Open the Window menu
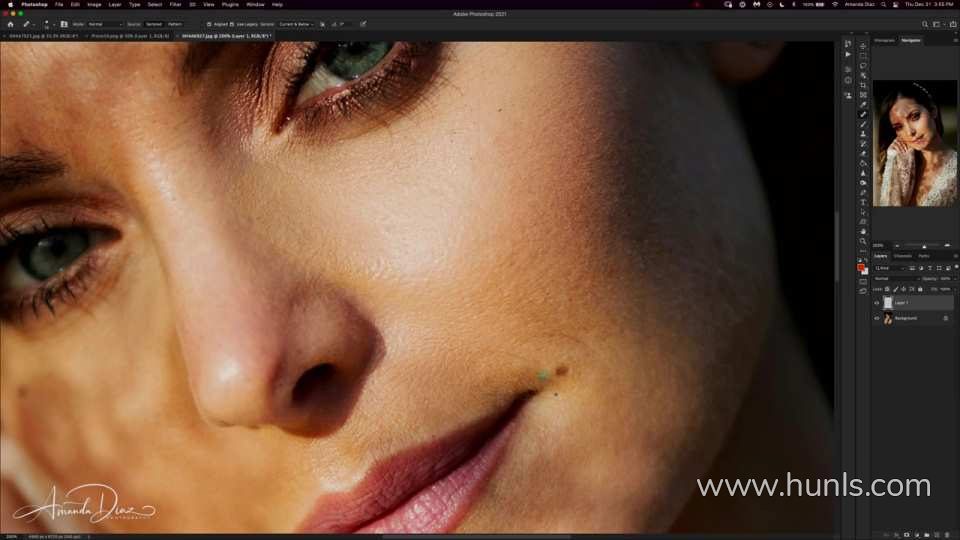This screenshot has height=540, width=960. [255, 4]
